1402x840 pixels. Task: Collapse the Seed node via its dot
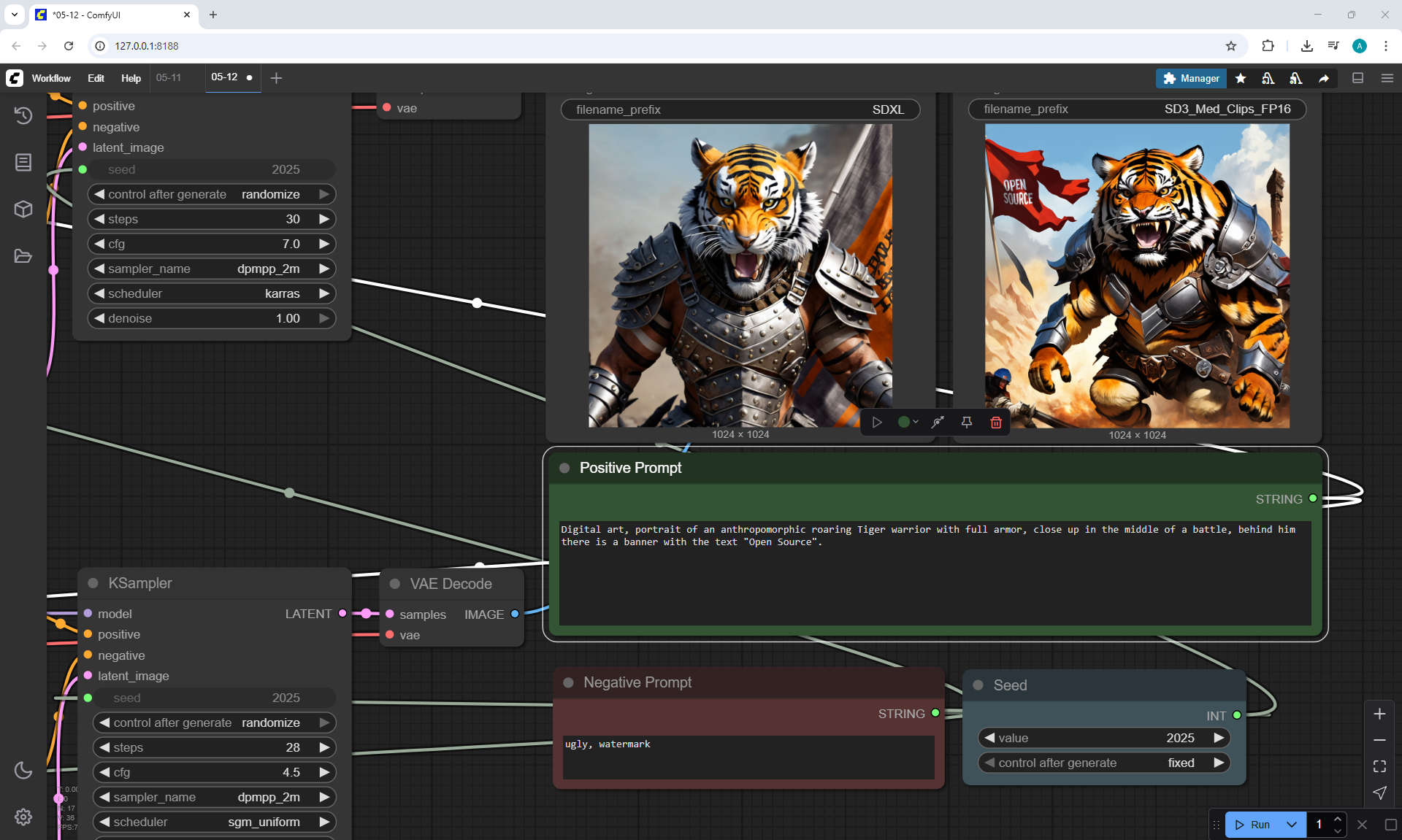tap(978, 685)
